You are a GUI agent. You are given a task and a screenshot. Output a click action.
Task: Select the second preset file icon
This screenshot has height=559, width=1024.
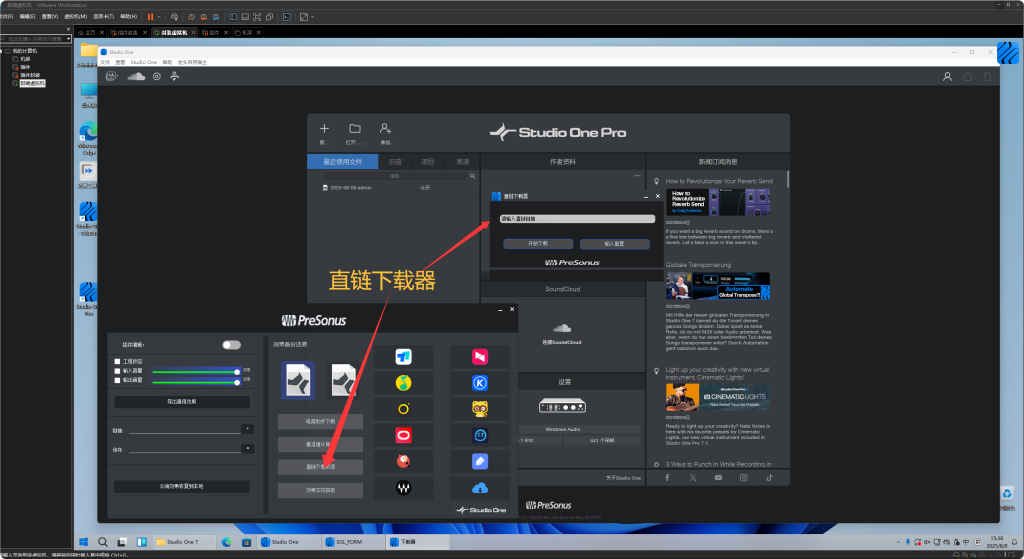click(x=342, y=380)
